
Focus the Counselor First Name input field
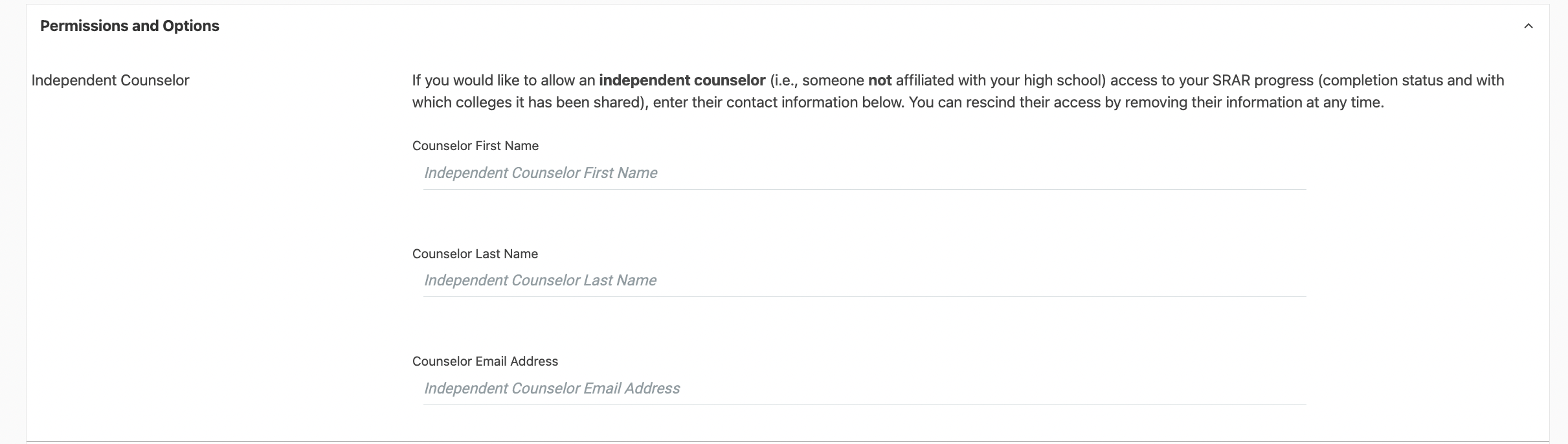864,173
